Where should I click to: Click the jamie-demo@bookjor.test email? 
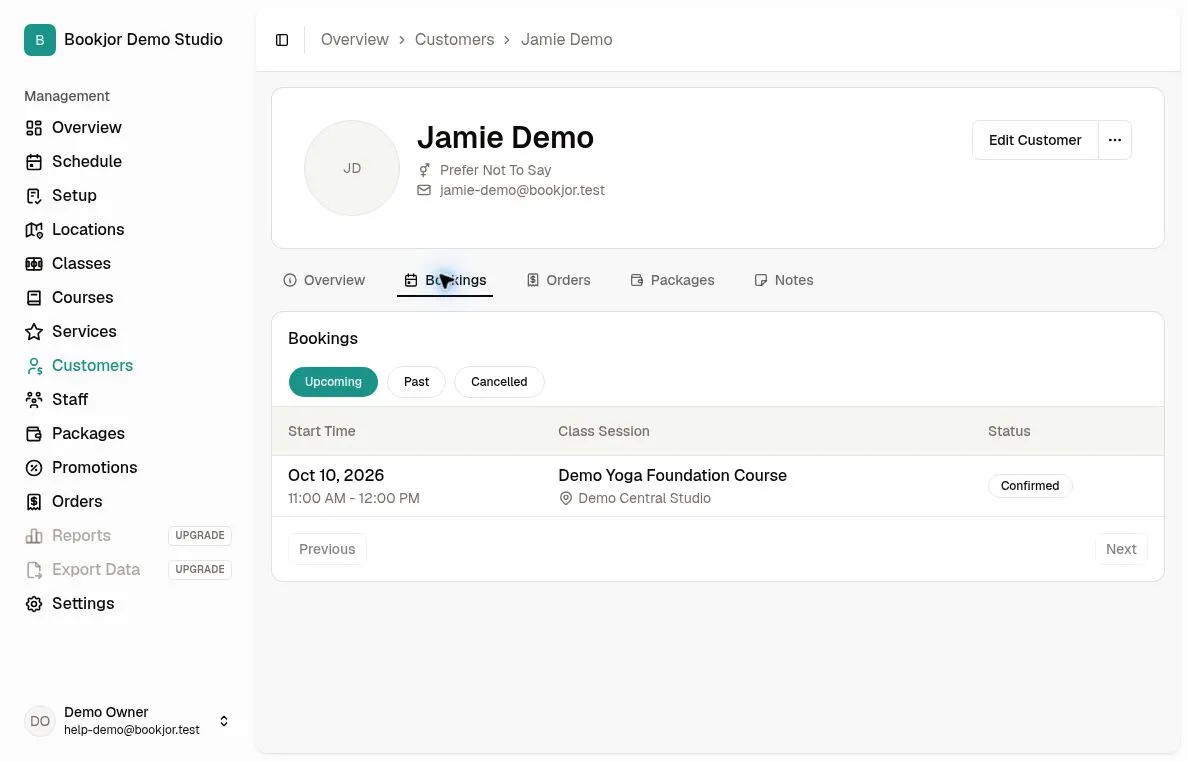pos(522,190)
